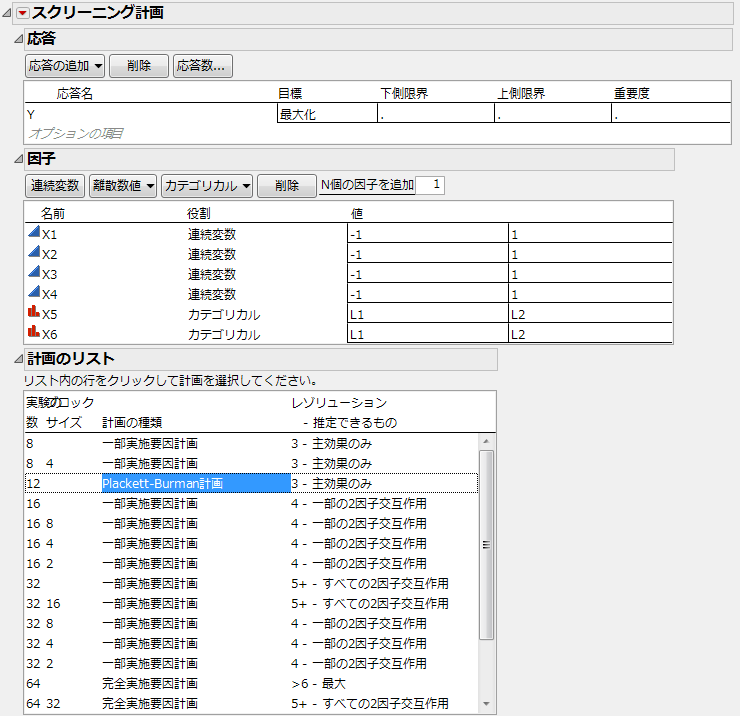Screen dimensions: 740x716
Task: Click the 応答数... button
Action: [x=203, y=66]
